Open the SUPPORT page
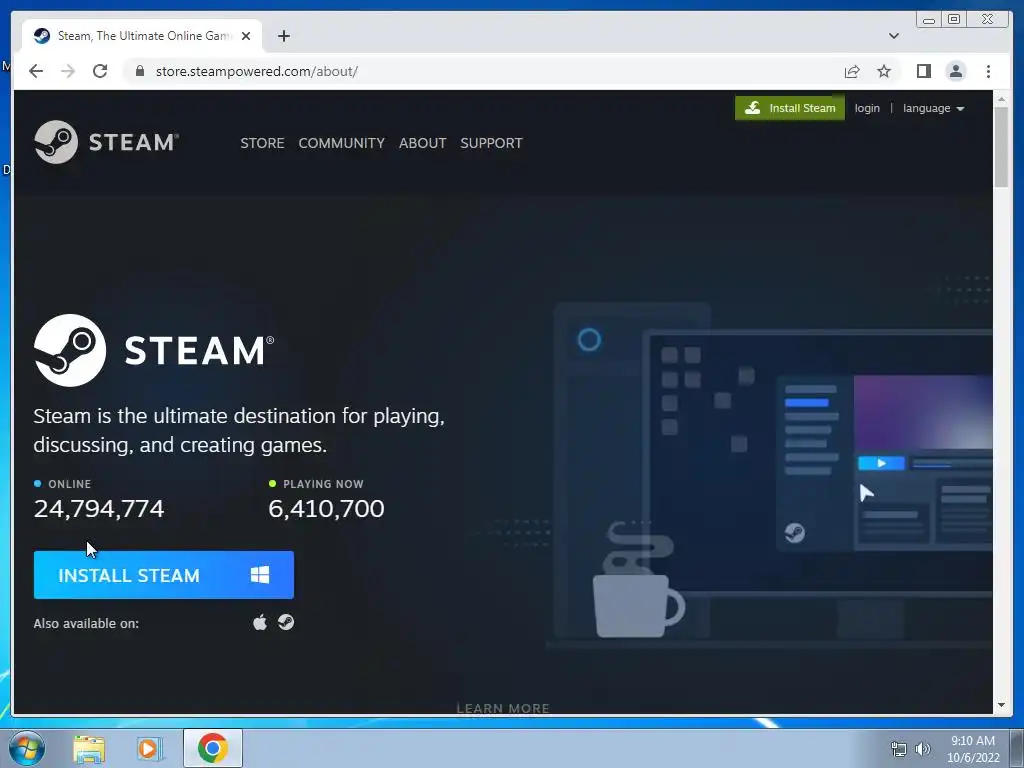 (x=491, y=143)
